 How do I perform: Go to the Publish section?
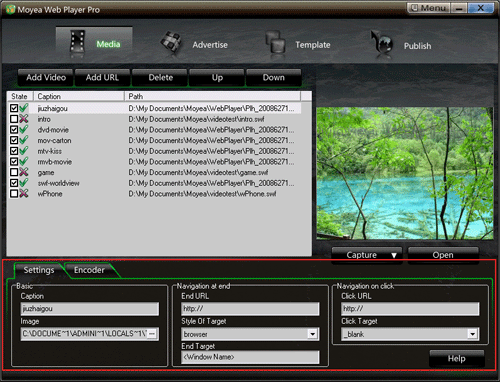417,46
